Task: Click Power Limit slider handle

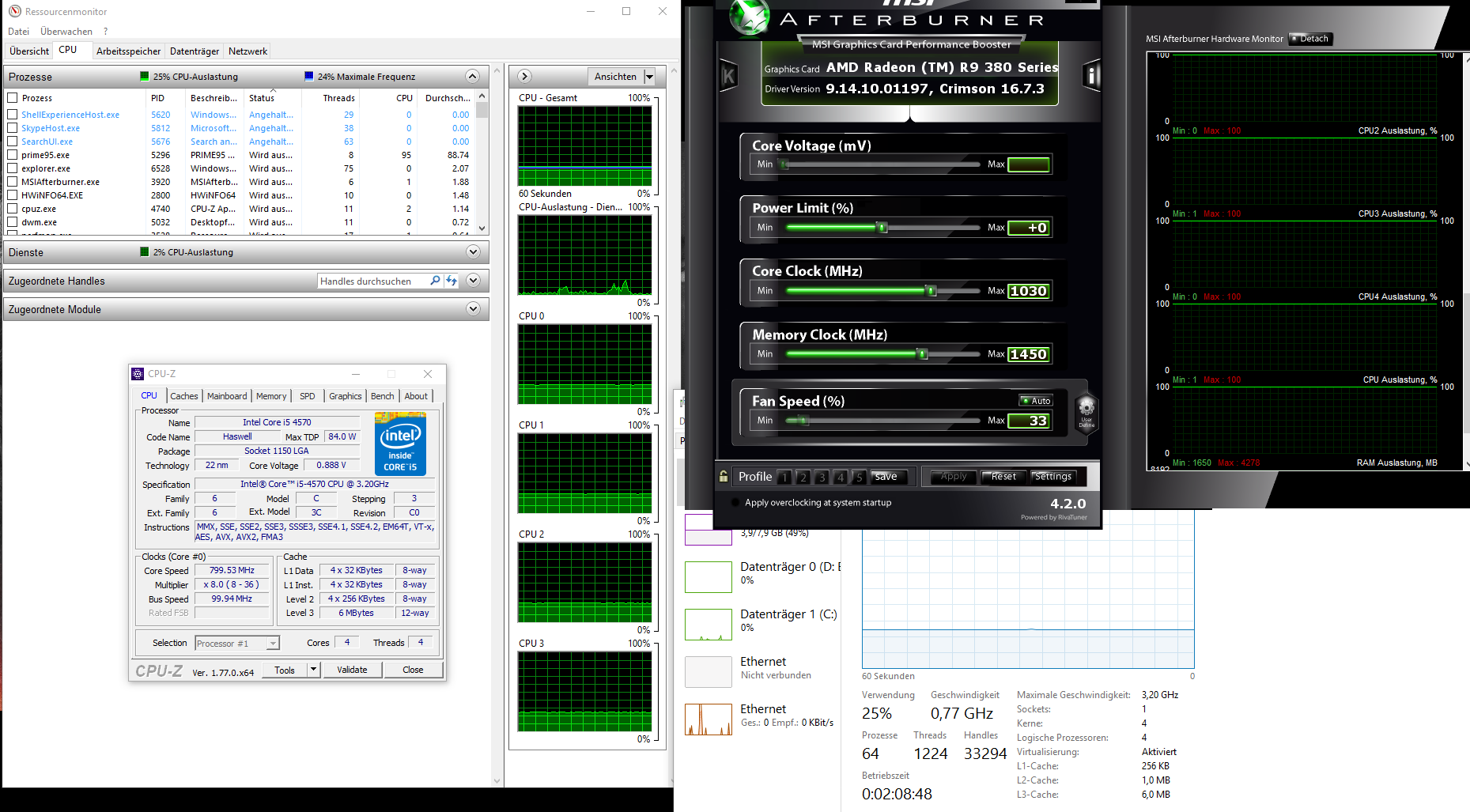Action: pyautogui.click(x=882, y=228)
